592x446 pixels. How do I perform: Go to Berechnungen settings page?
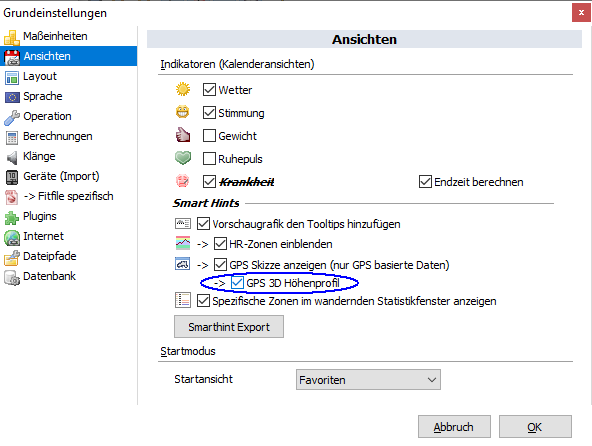tap(57, 136)
